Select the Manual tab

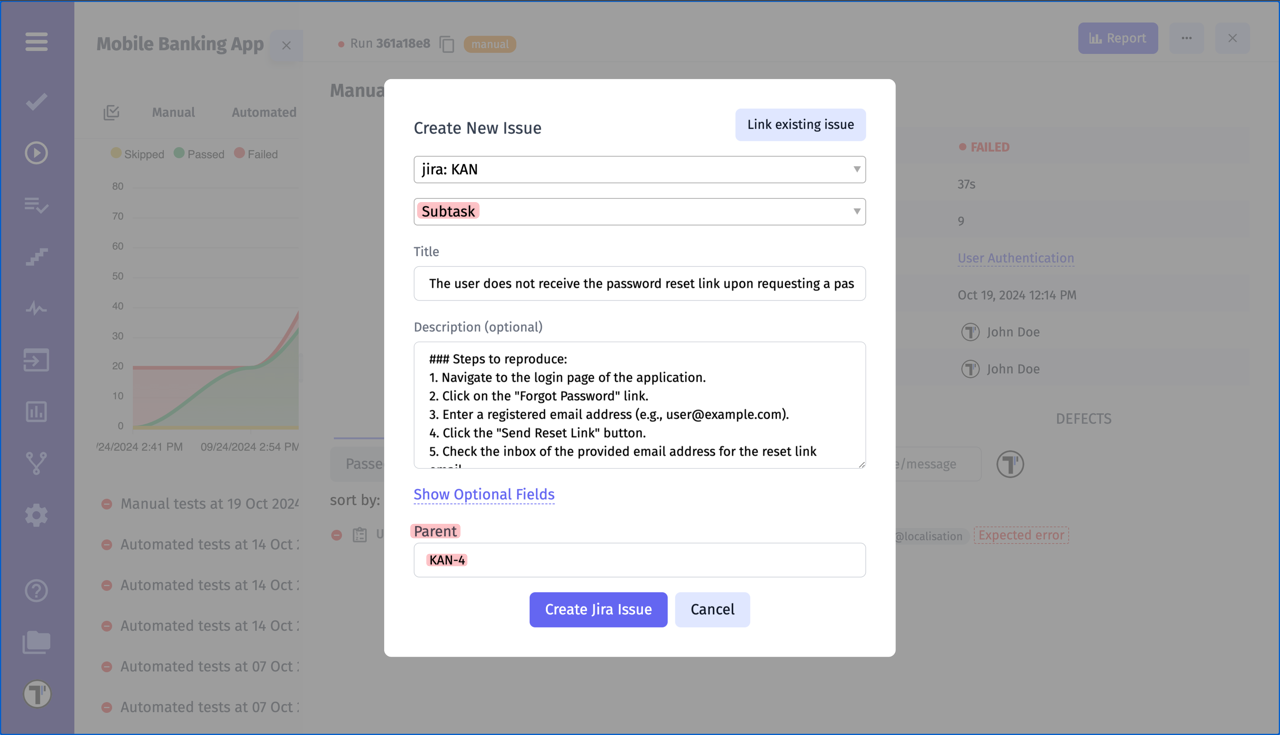[173, 112]
